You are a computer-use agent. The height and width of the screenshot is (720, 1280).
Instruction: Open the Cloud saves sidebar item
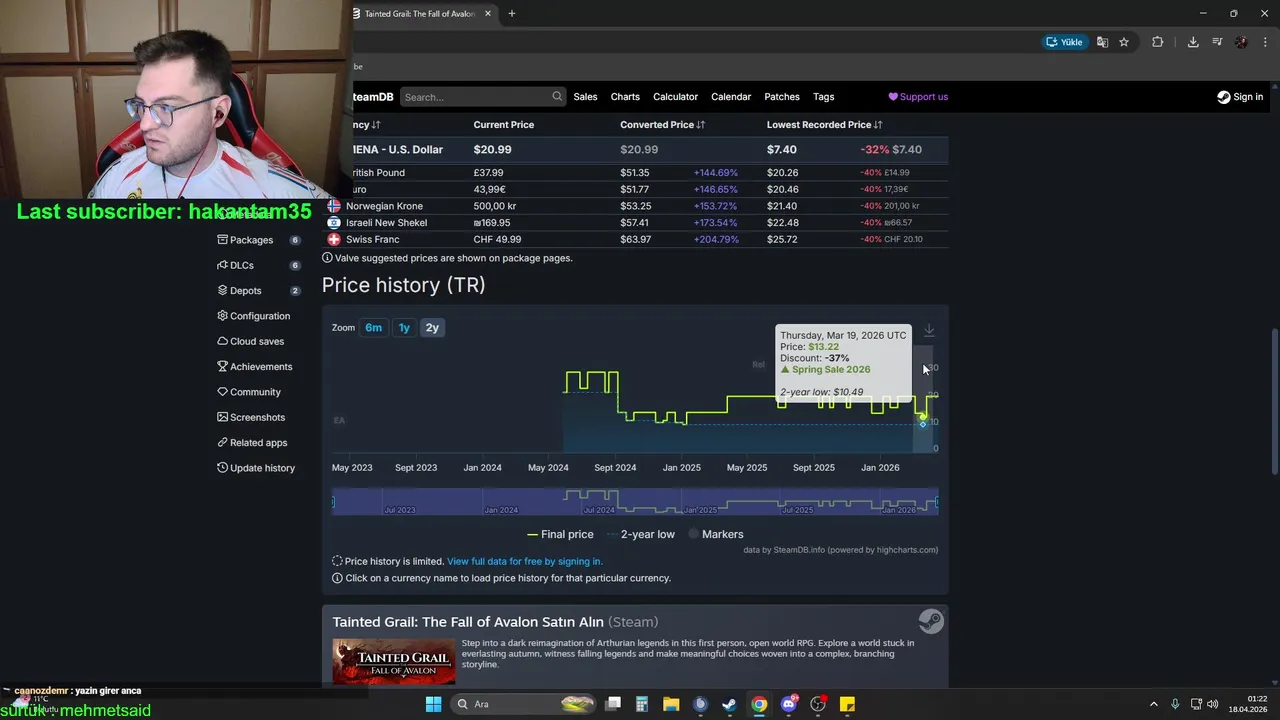250,341
